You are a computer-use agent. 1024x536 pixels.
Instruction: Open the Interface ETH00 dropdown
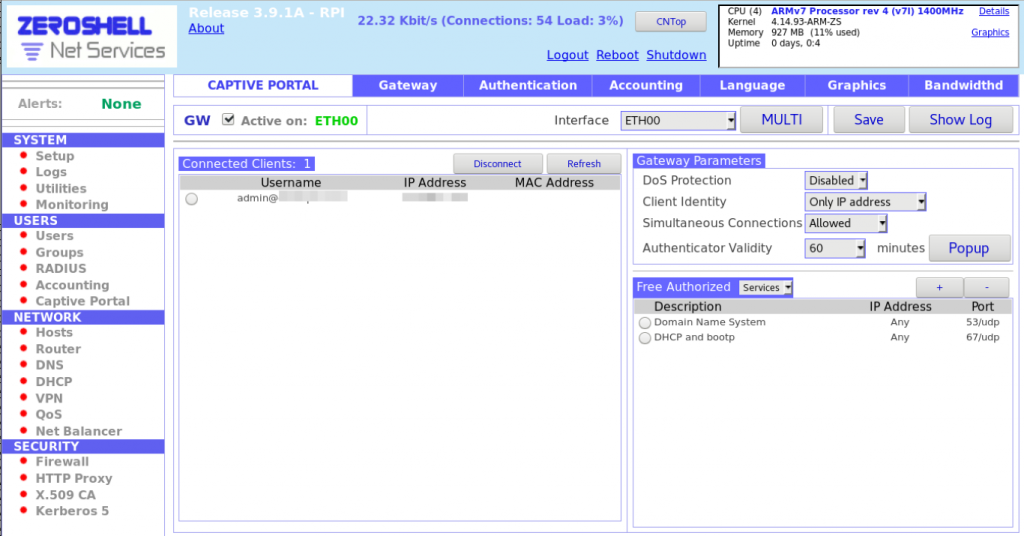(678, 120)
